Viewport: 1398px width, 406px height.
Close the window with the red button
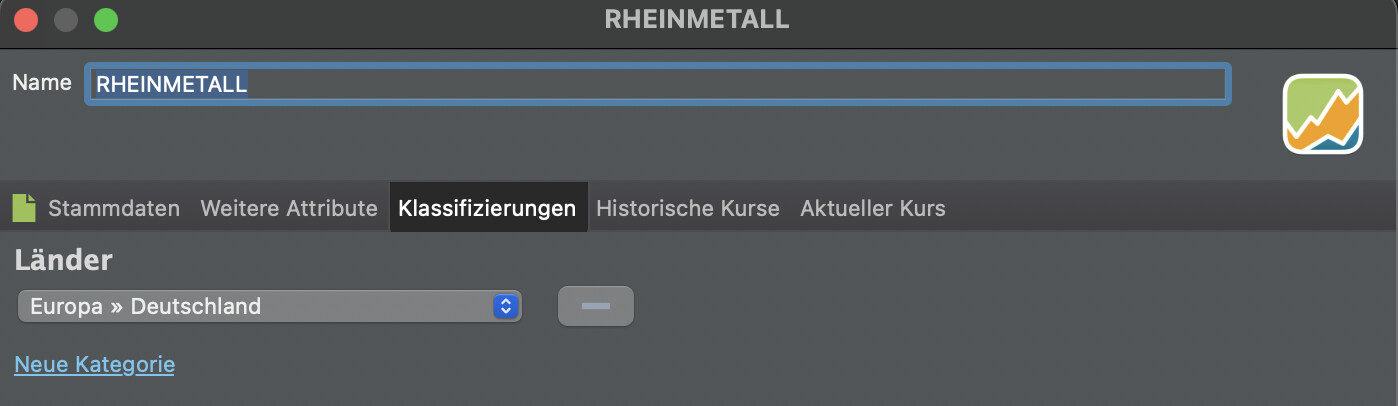point(26,20)
